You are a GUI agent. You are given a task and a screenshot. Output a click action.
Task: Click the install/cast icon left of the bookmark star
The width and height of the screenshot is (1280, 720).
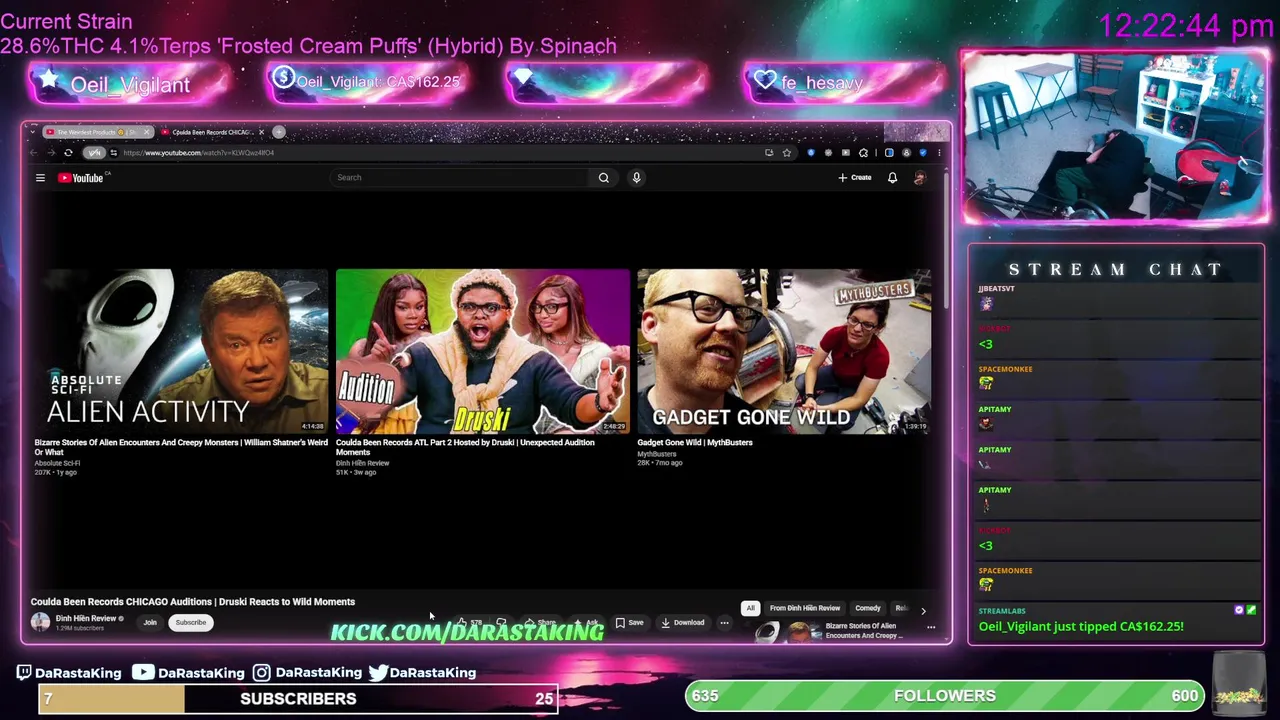tap(769, 153)
